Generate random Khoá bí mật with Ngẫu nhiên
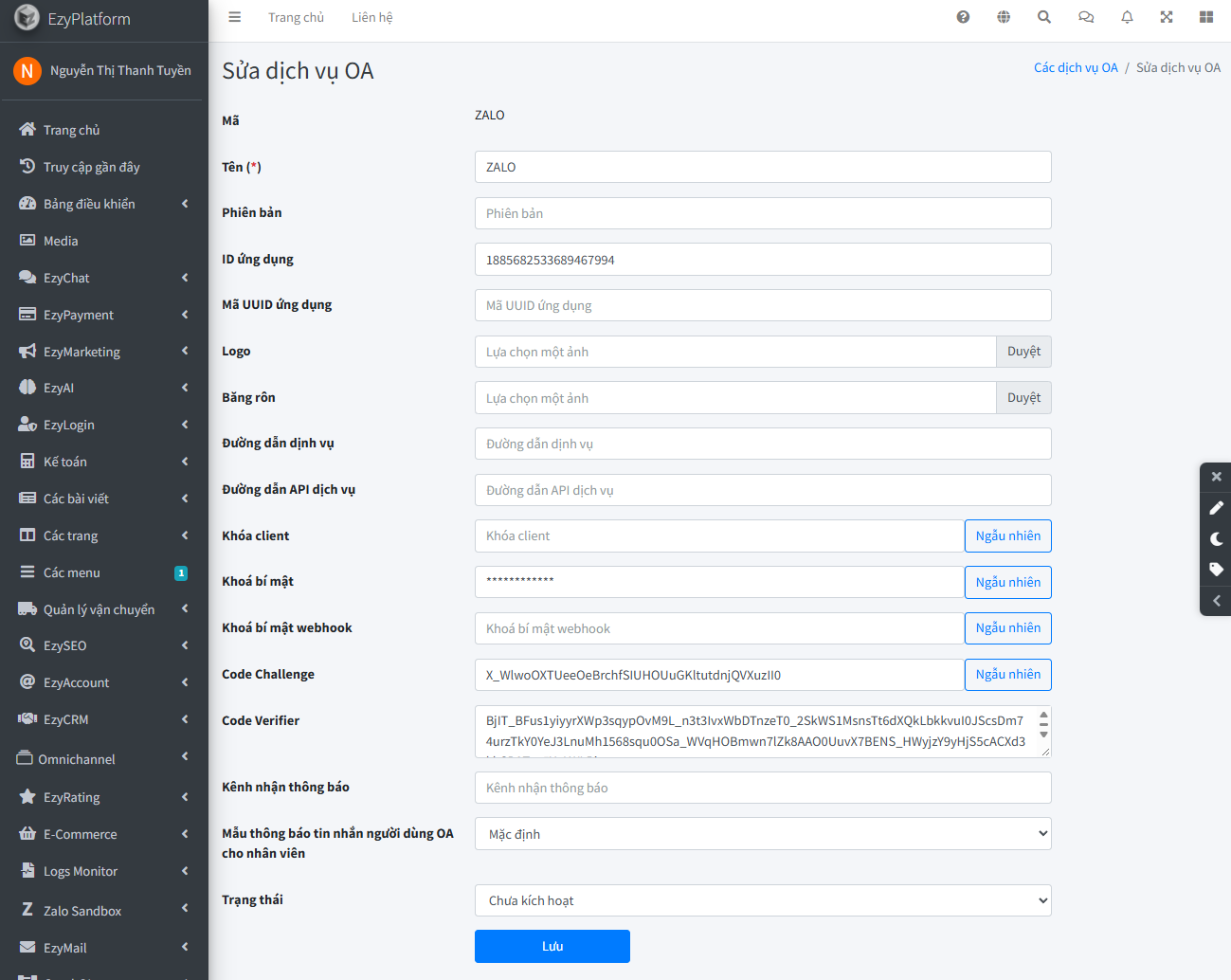This screenshot has width=1231, height=980. (x=1008, y=582)
